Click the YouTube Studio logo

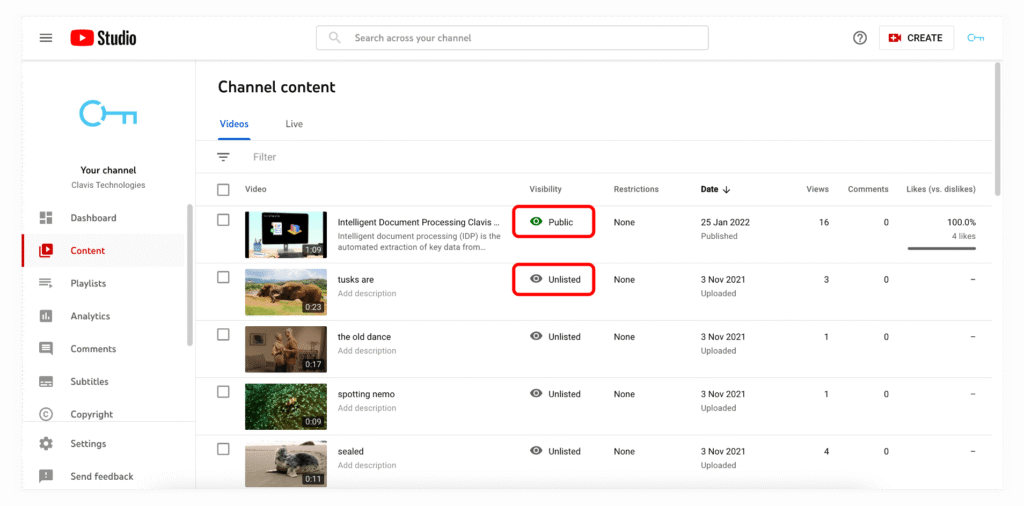(x=103, y=38)
